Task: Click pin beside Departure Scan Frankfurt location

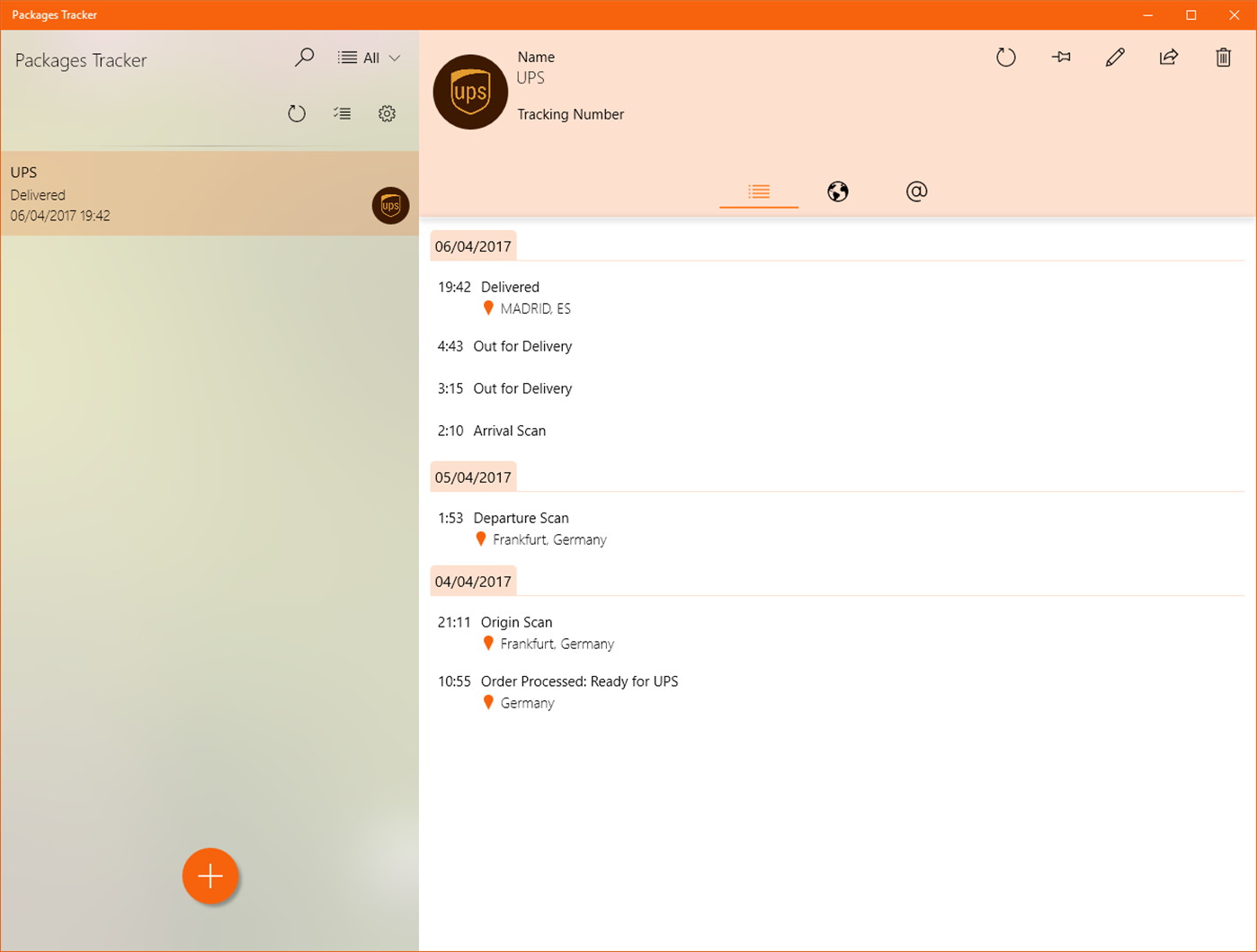Action: 481,539
